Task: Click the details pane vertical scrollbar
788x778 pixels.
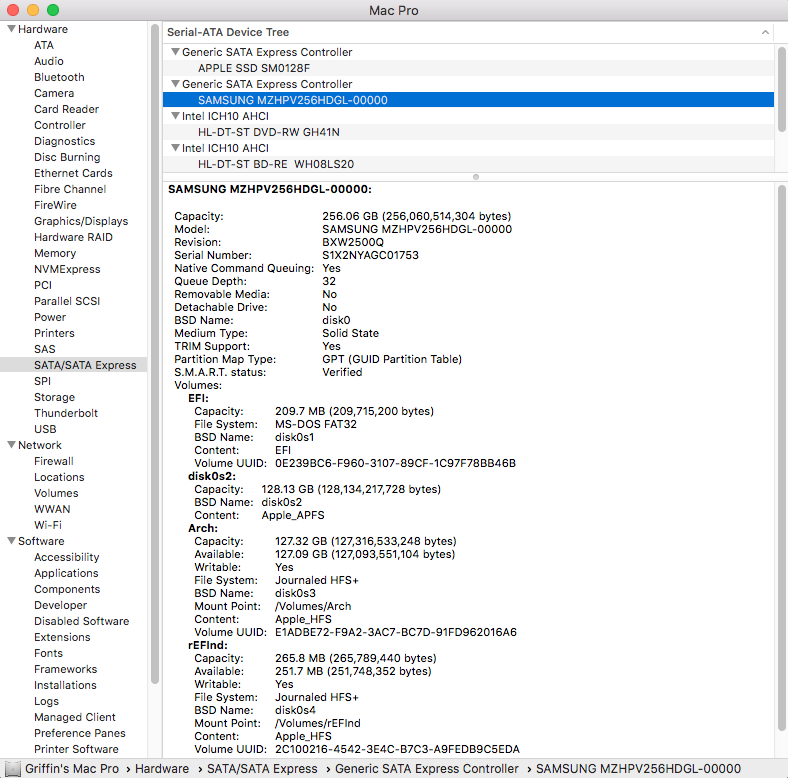Action: point(781,458)
